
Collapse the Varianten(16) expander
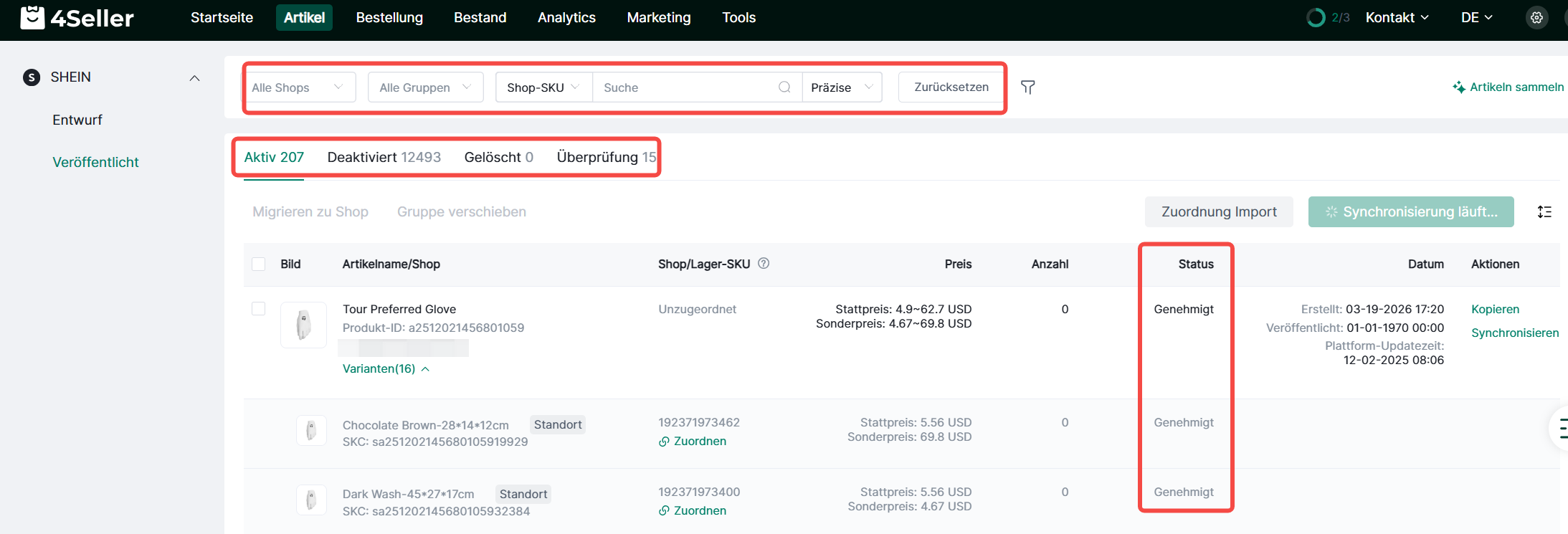click(x=386, y=369)
